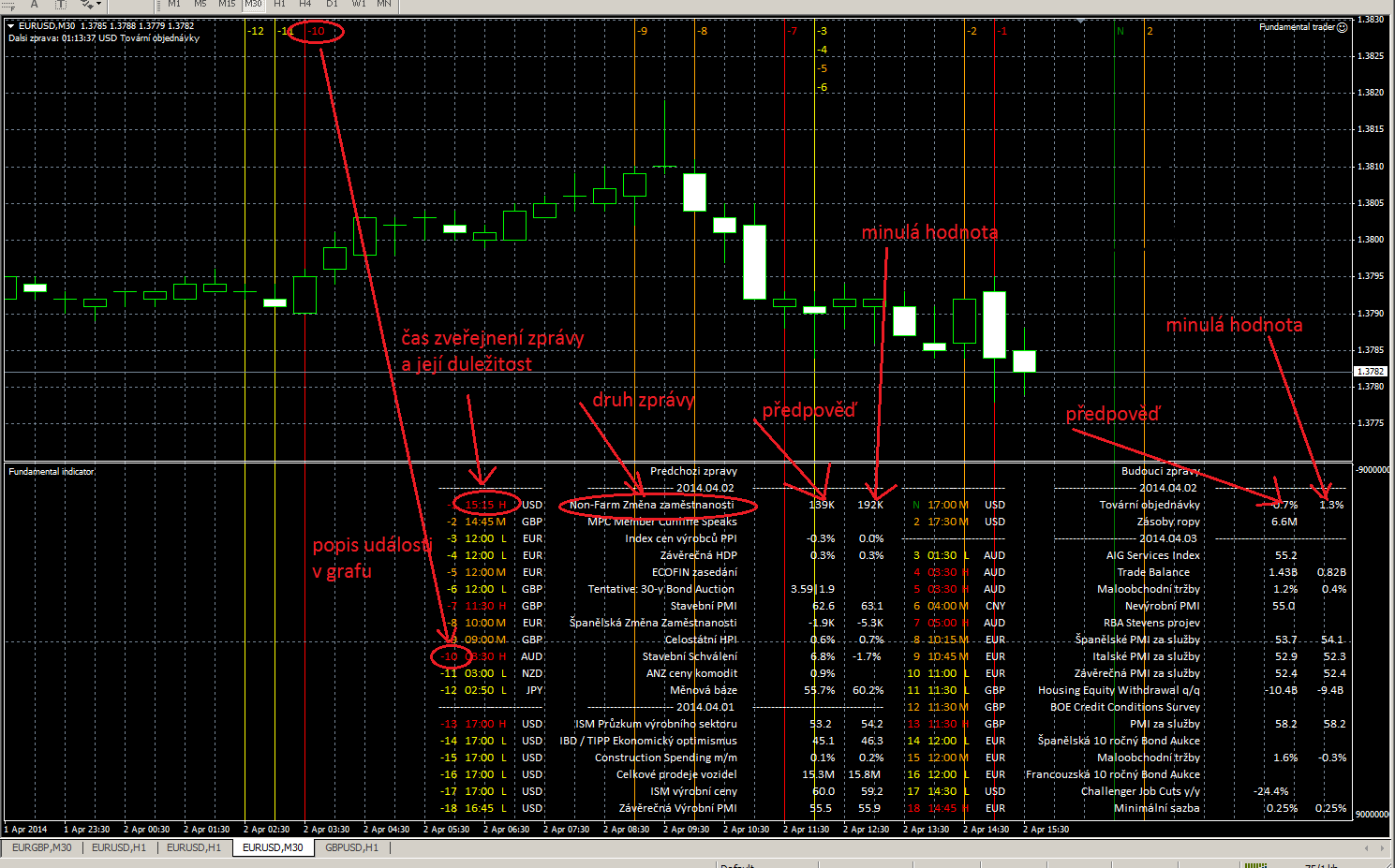1395x868 pixels.
Task: Select the arrows drawing tool
Action: tap(86, 5)
